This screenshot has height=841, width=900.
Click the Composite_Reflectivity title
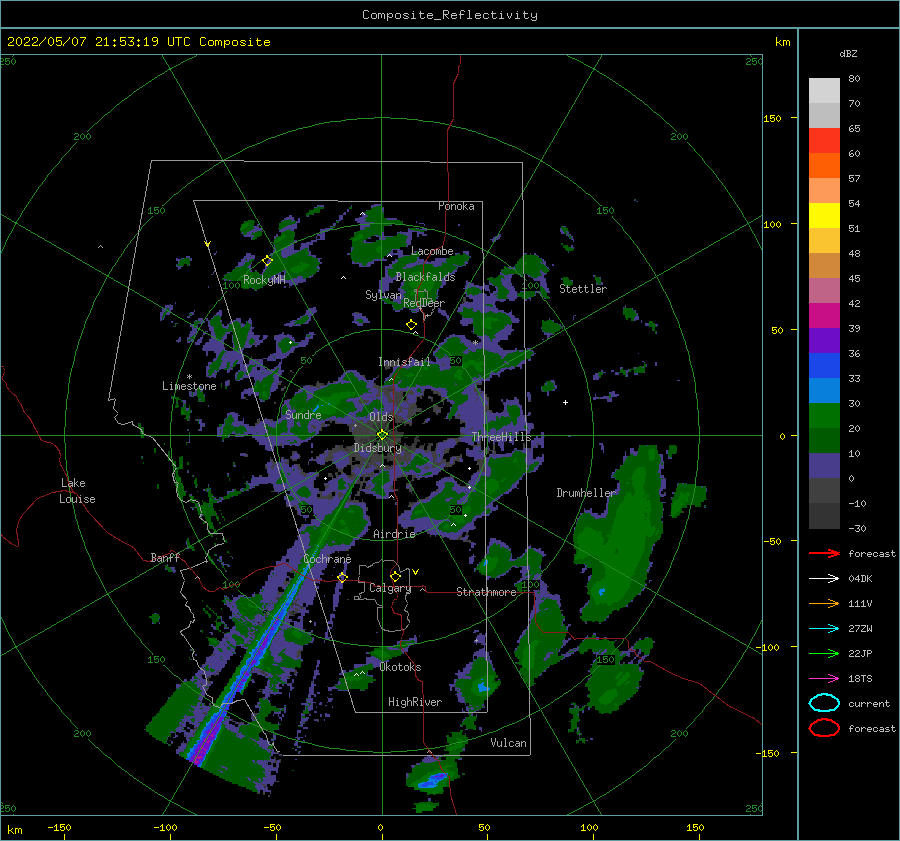coord(450,15)
